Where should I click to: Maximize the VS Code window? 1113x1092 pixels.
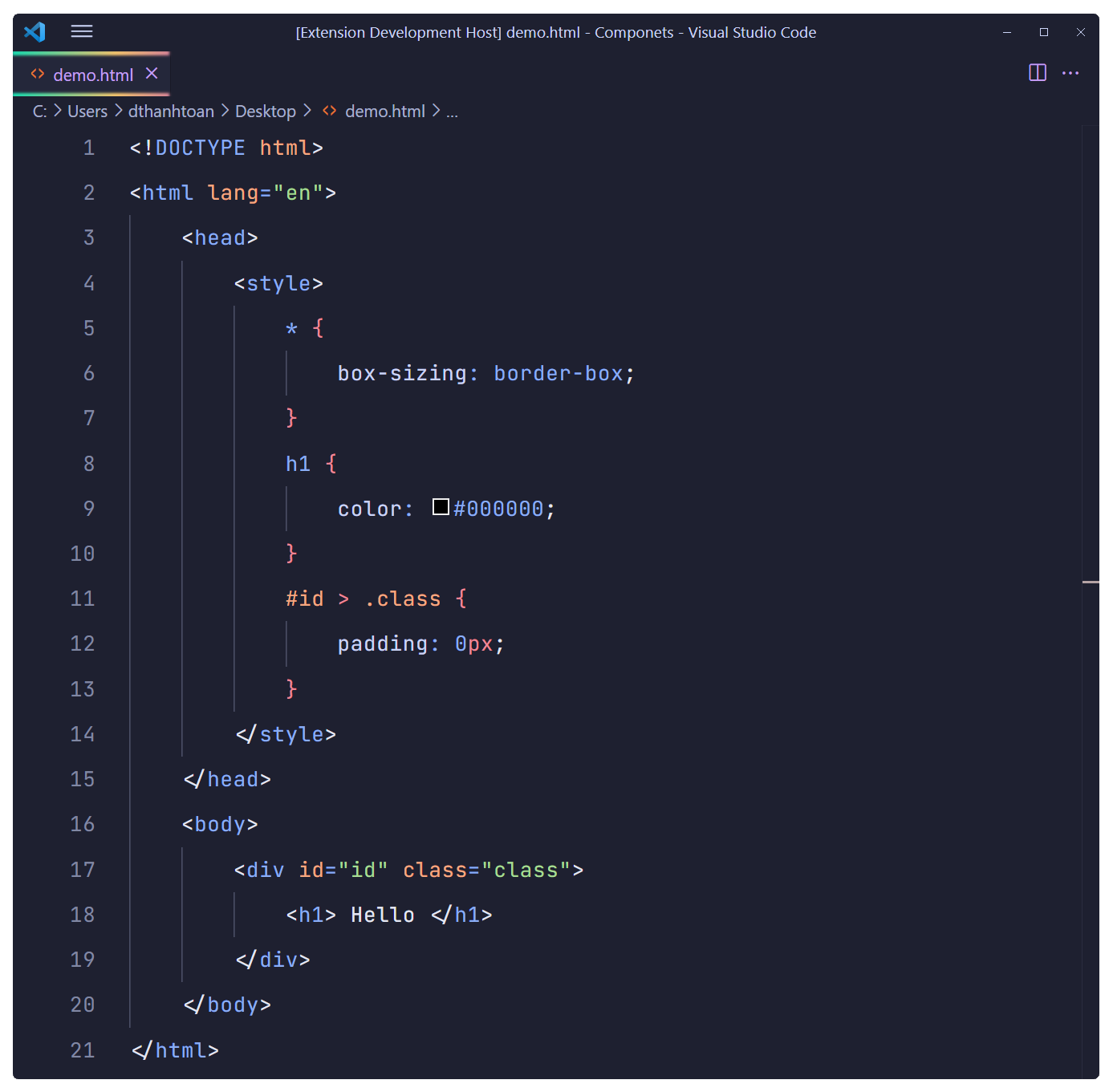click(x=1044, y=32)
